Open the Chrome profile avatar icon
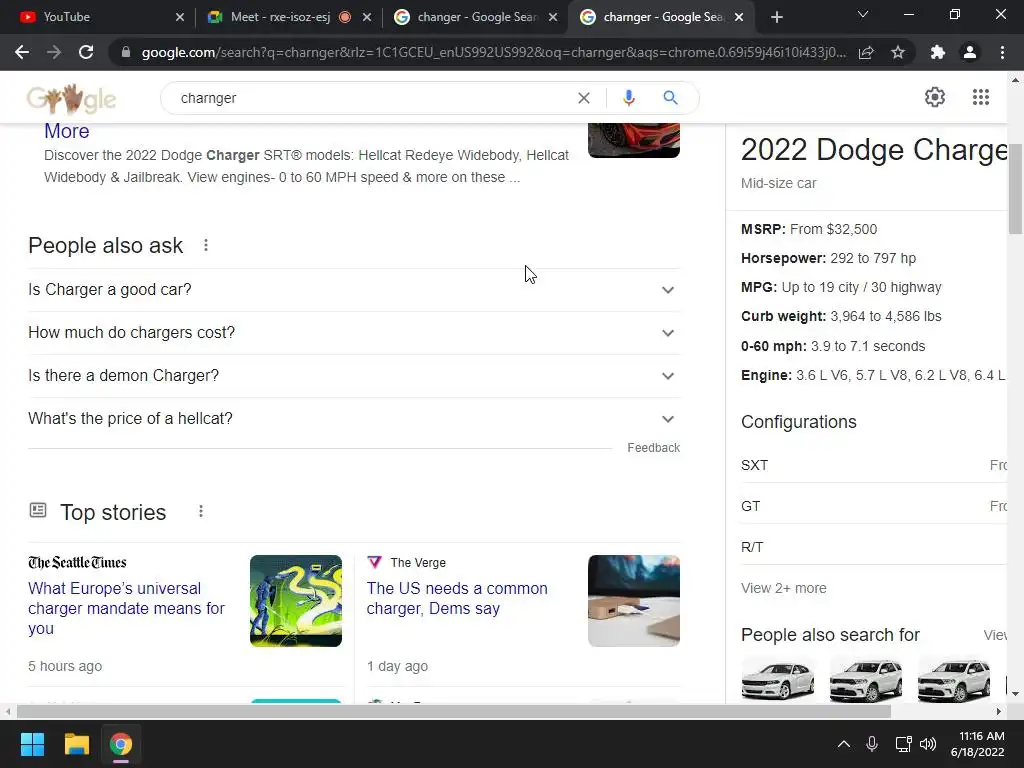The width and height of the screenshot is (1024, 768). pos(970,52)
